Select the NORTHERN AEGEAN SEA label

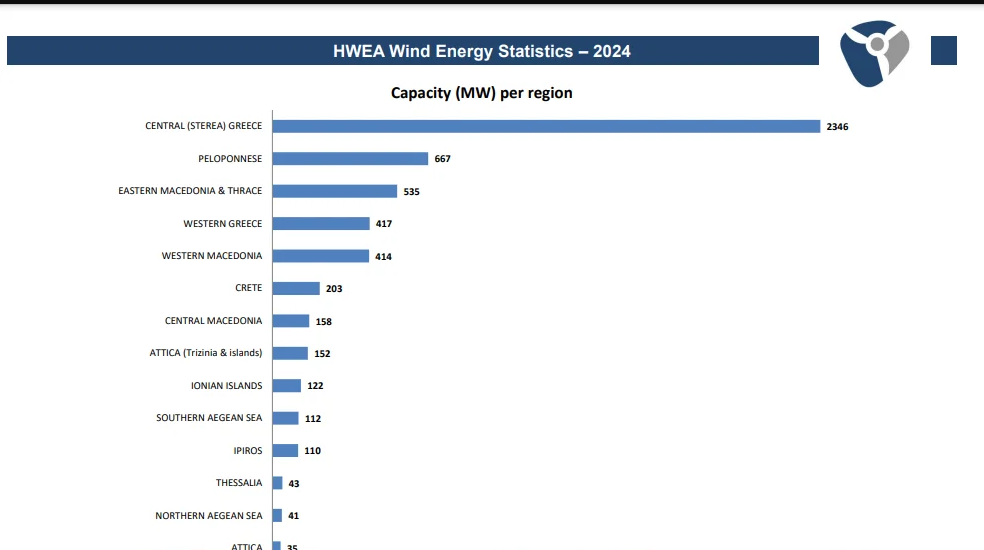(x=209, y=516)
